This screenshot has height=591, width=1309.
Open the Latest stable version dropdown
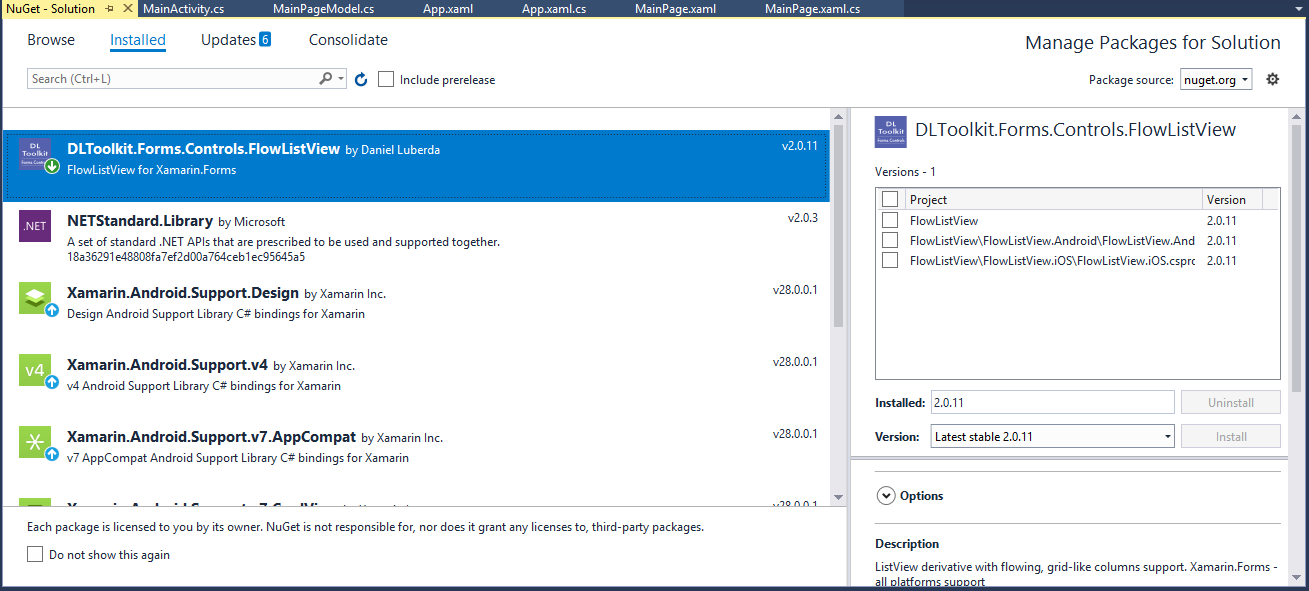[1052, 436]
